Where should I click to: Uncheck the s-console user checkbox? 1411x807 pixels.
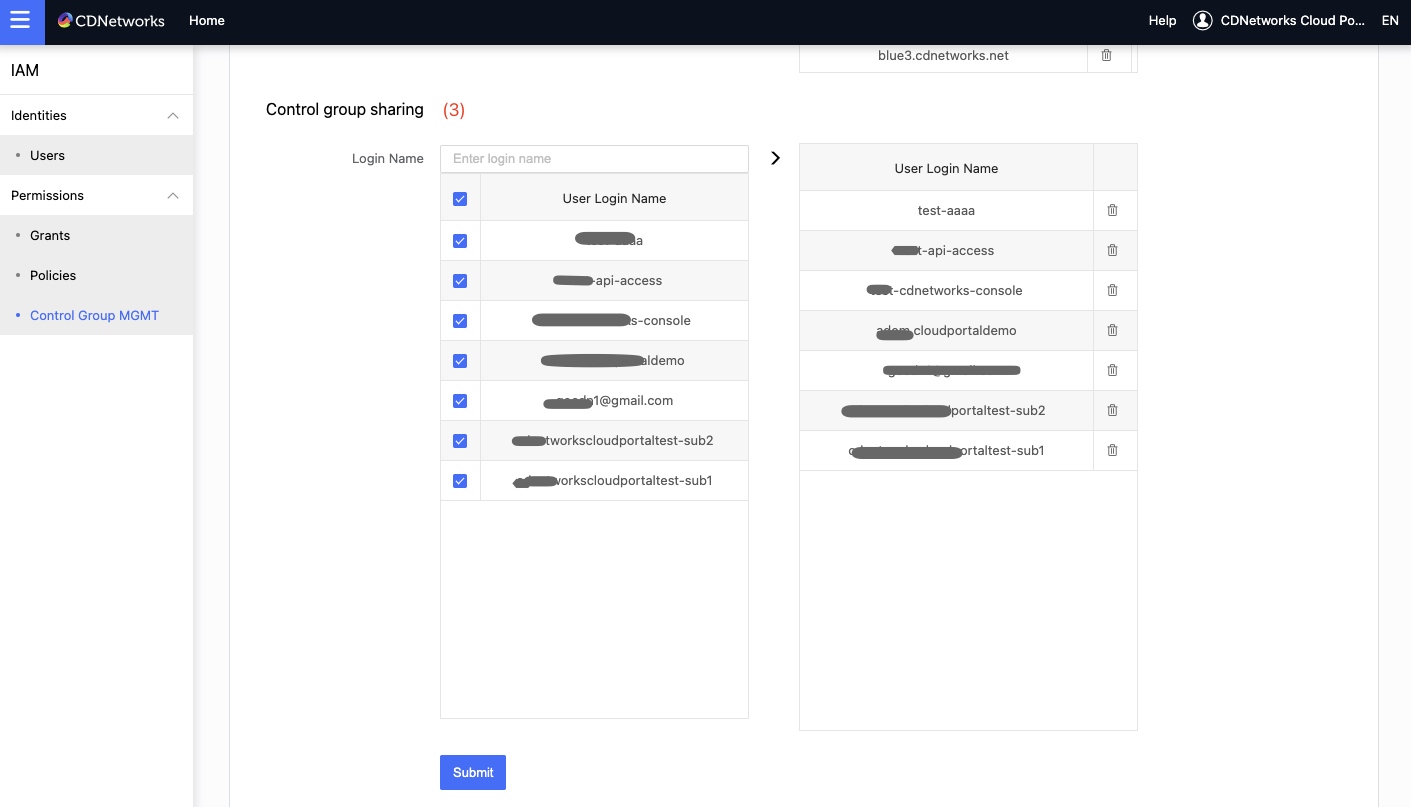(x=460, y=321)
